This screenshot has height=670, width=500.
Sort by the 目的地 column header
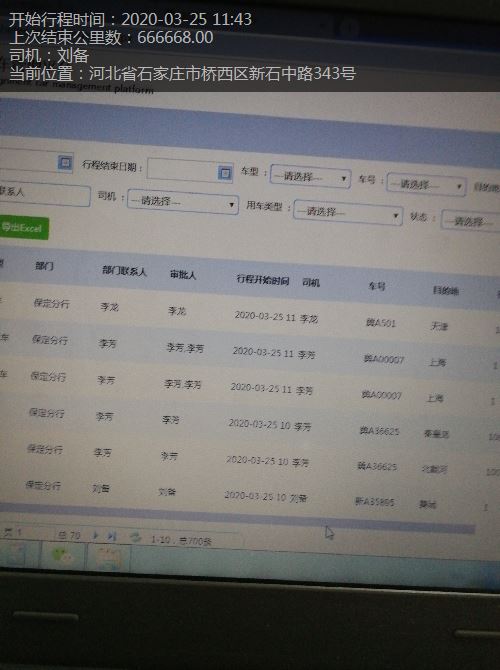tap(446, 291)
